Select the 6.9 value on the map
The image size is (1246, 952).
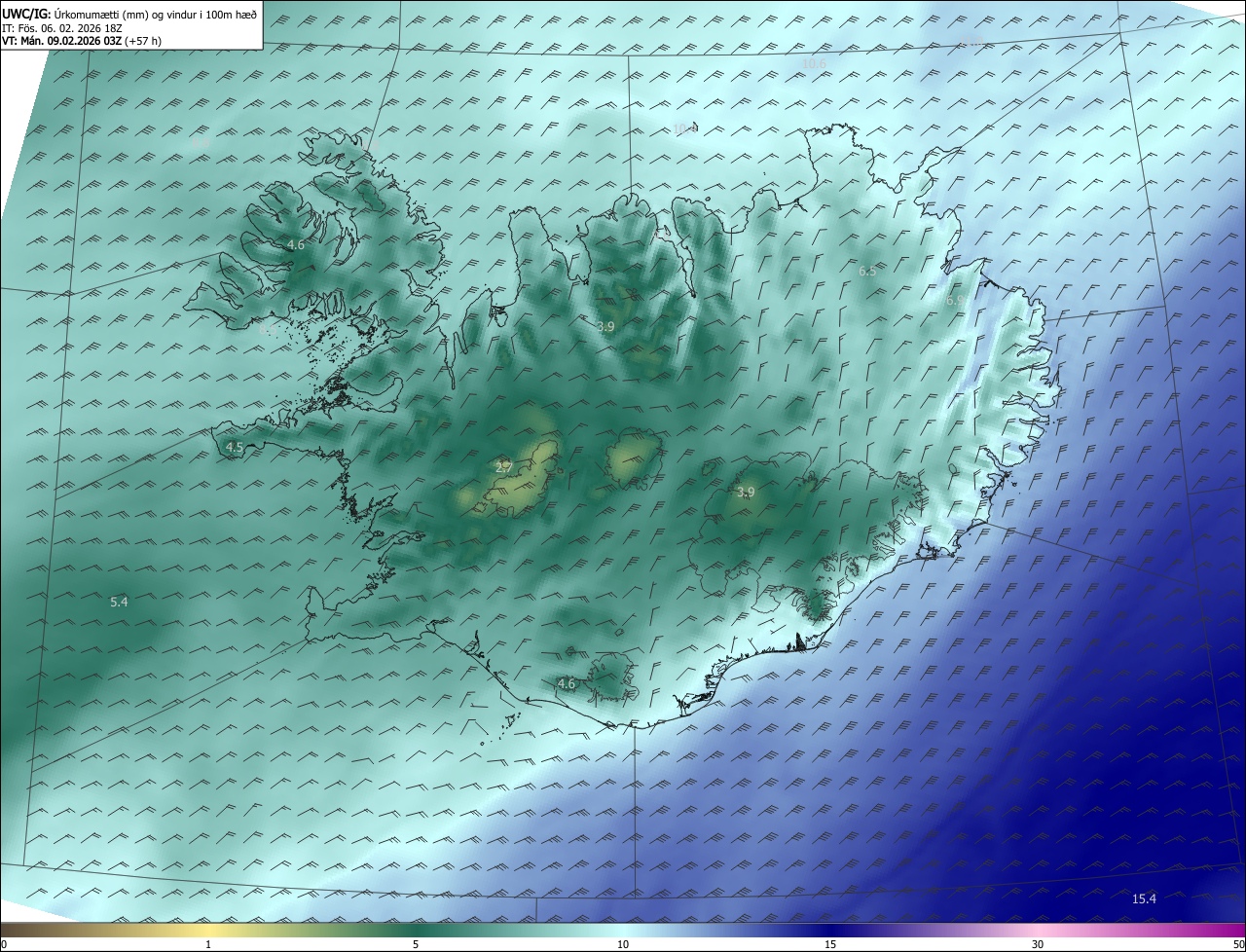955,301
